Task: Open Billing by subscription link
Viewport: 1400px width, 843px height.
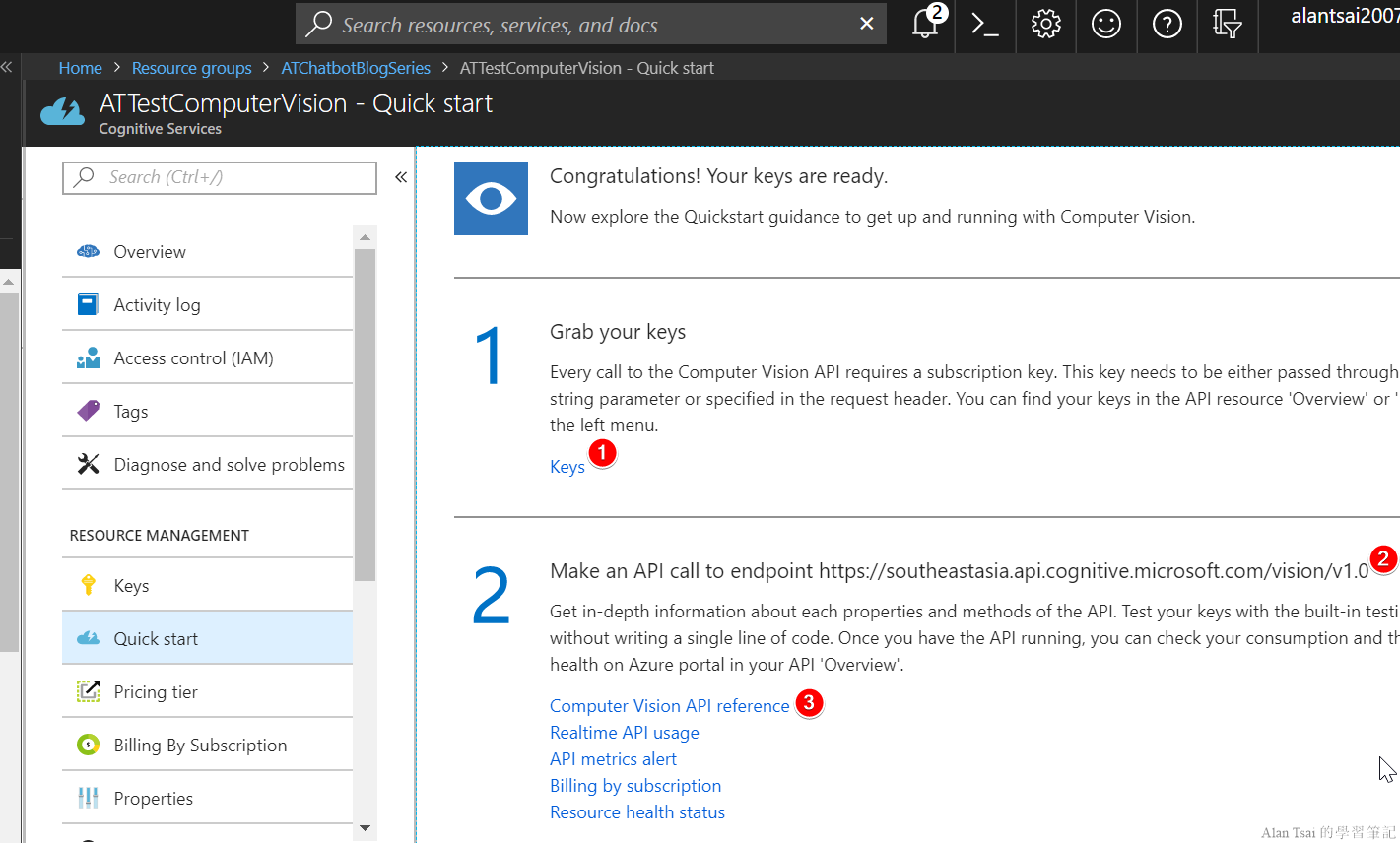Action: tap(635, 786)
